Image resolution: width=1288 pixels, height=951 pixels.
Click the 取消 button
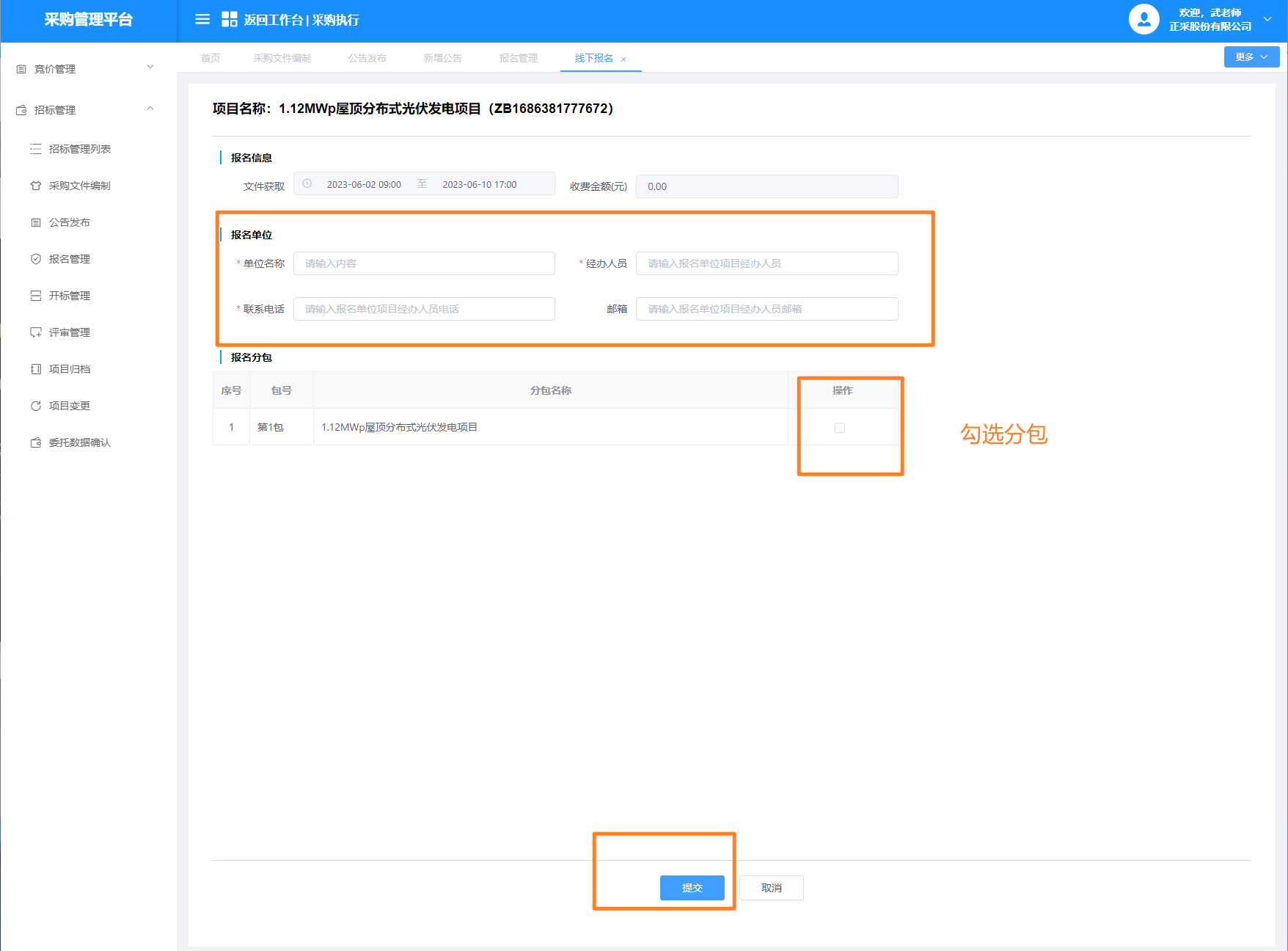pos(771,888)
